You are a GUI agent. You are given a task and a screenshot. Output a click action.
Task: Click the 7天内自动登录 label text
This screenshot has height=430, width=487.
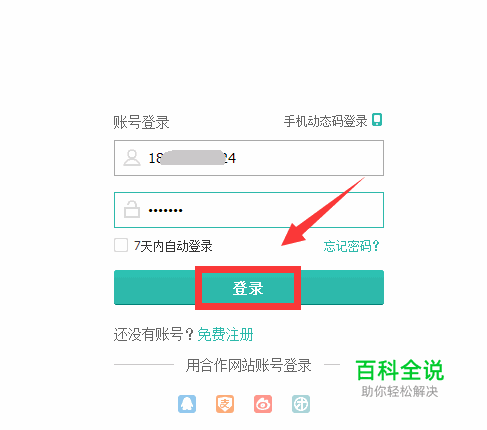pos(173,246)
